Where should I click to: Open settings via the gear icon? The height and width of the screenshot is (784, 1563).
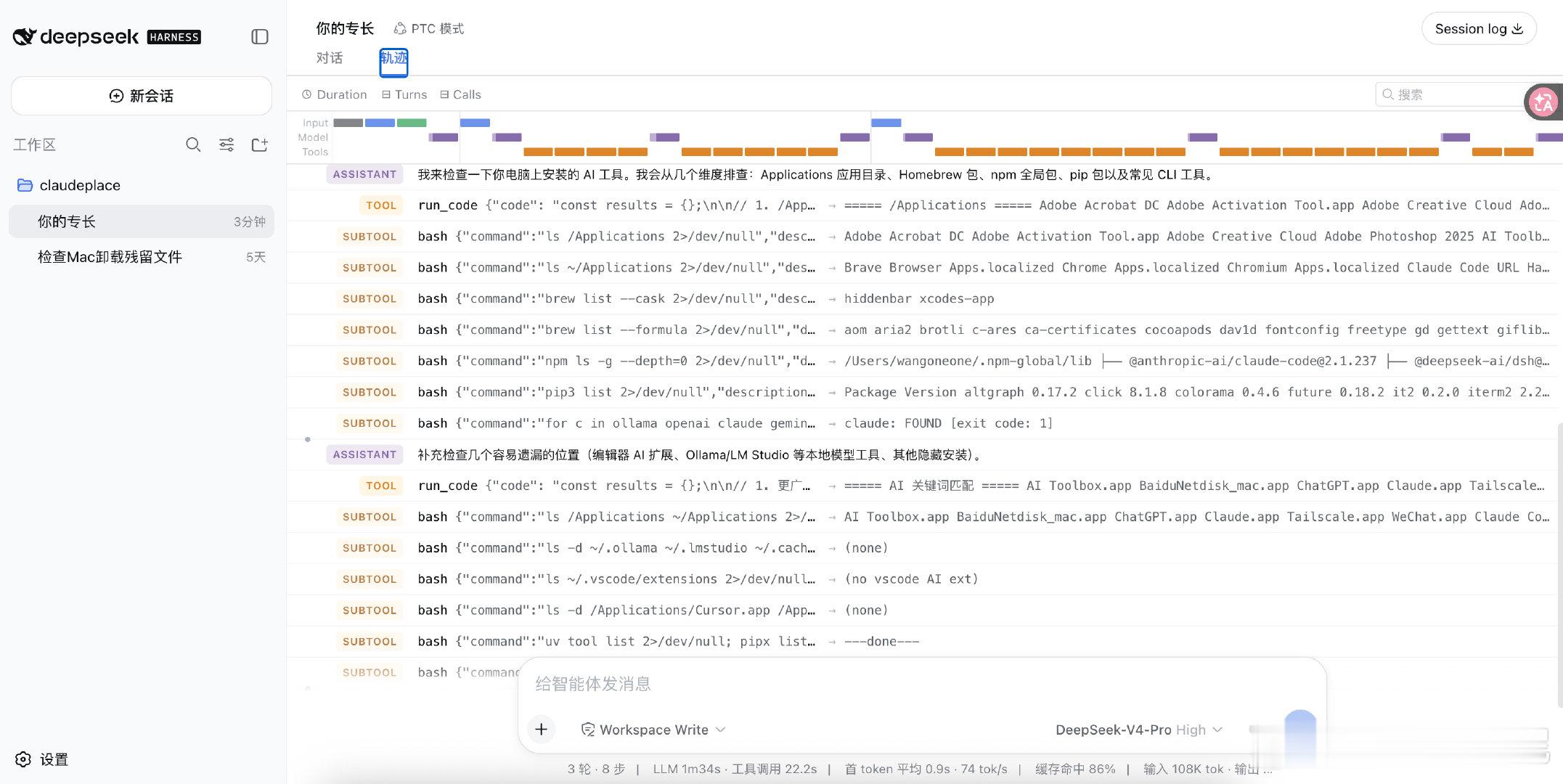tap(23, 759)
